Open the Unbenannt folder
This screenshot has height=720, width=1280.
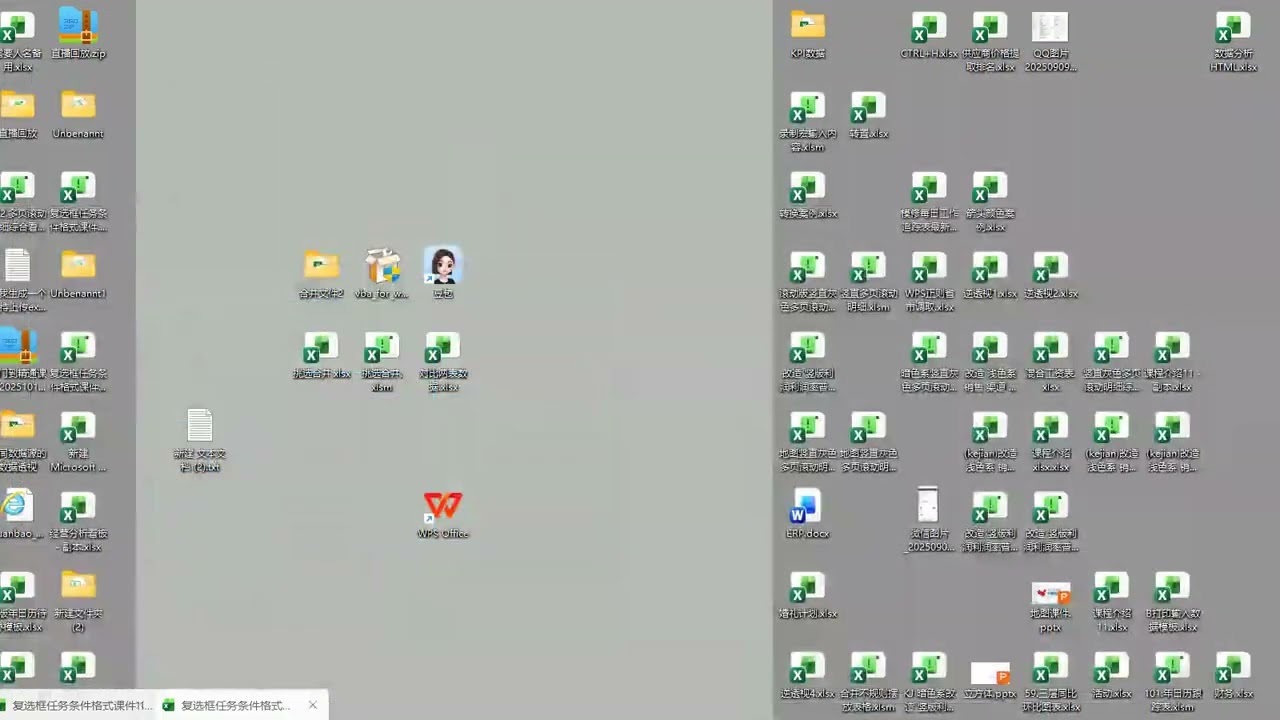[x=78, y=114]
